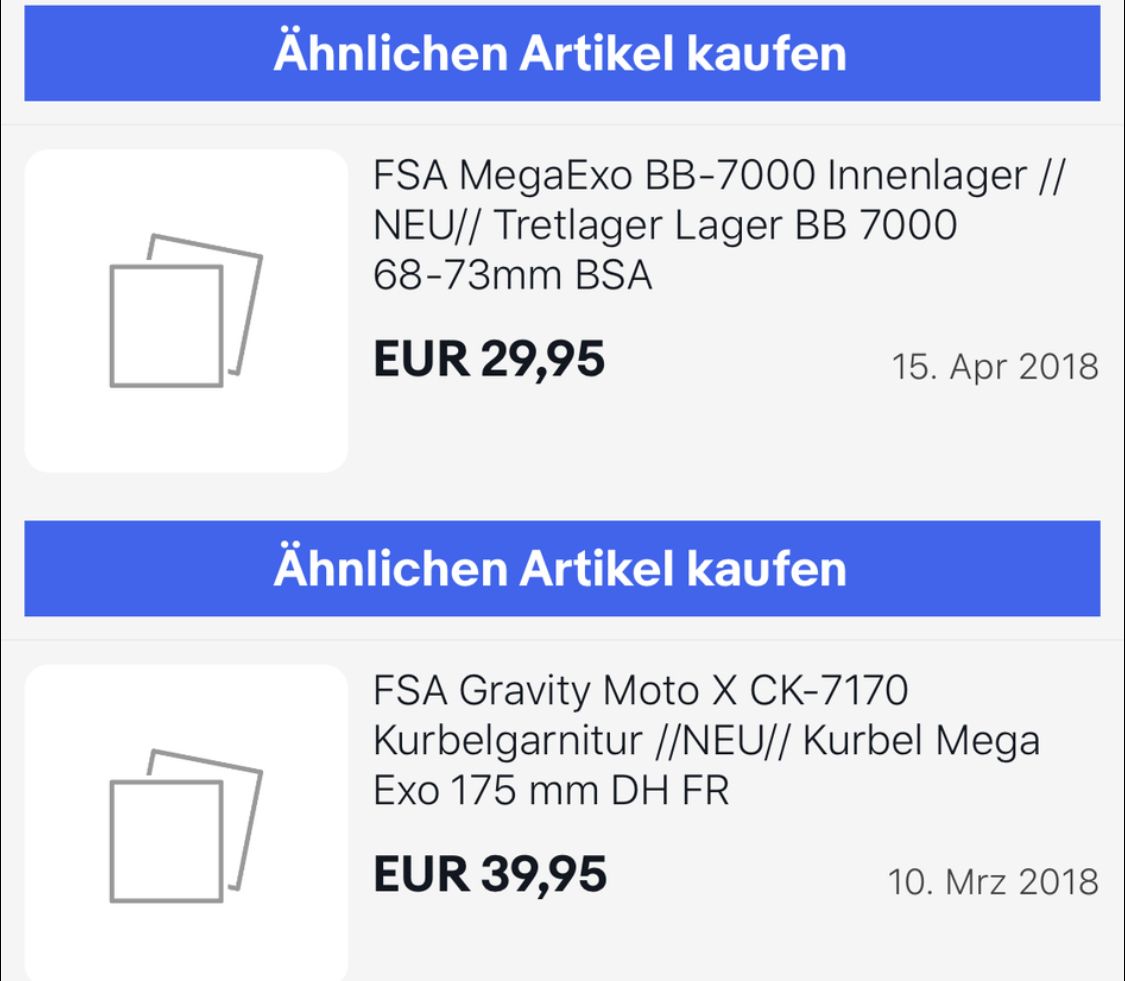This screenshot has width=1125, height=981.
Task: Click the placeholder image icon for FSA MegaExo
Action: coord(185,310)
